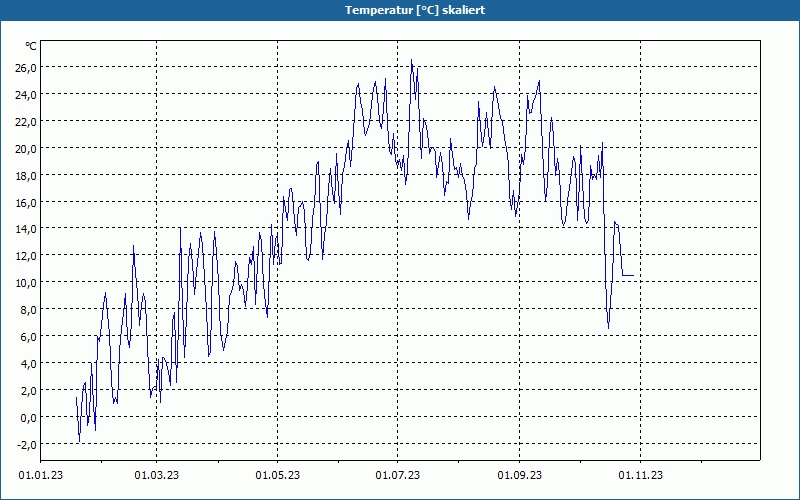Image resolution: width=800 pixels, height=500 pixels.
Task: Click the -2,0 y-axis label
Action: click(27, 444)
